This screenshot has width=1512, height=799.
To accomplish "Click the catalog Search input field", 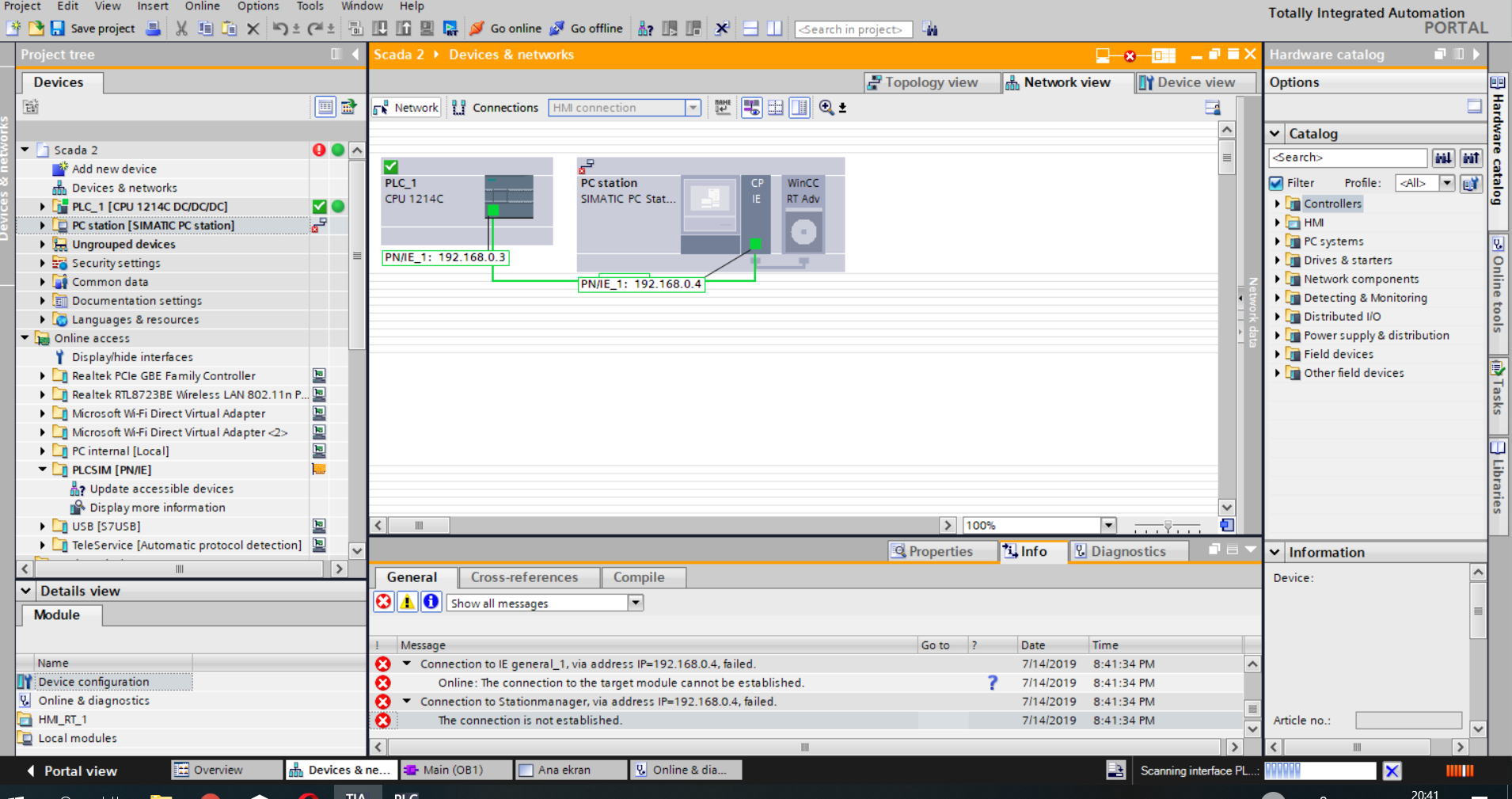I will coord(1347,158).
